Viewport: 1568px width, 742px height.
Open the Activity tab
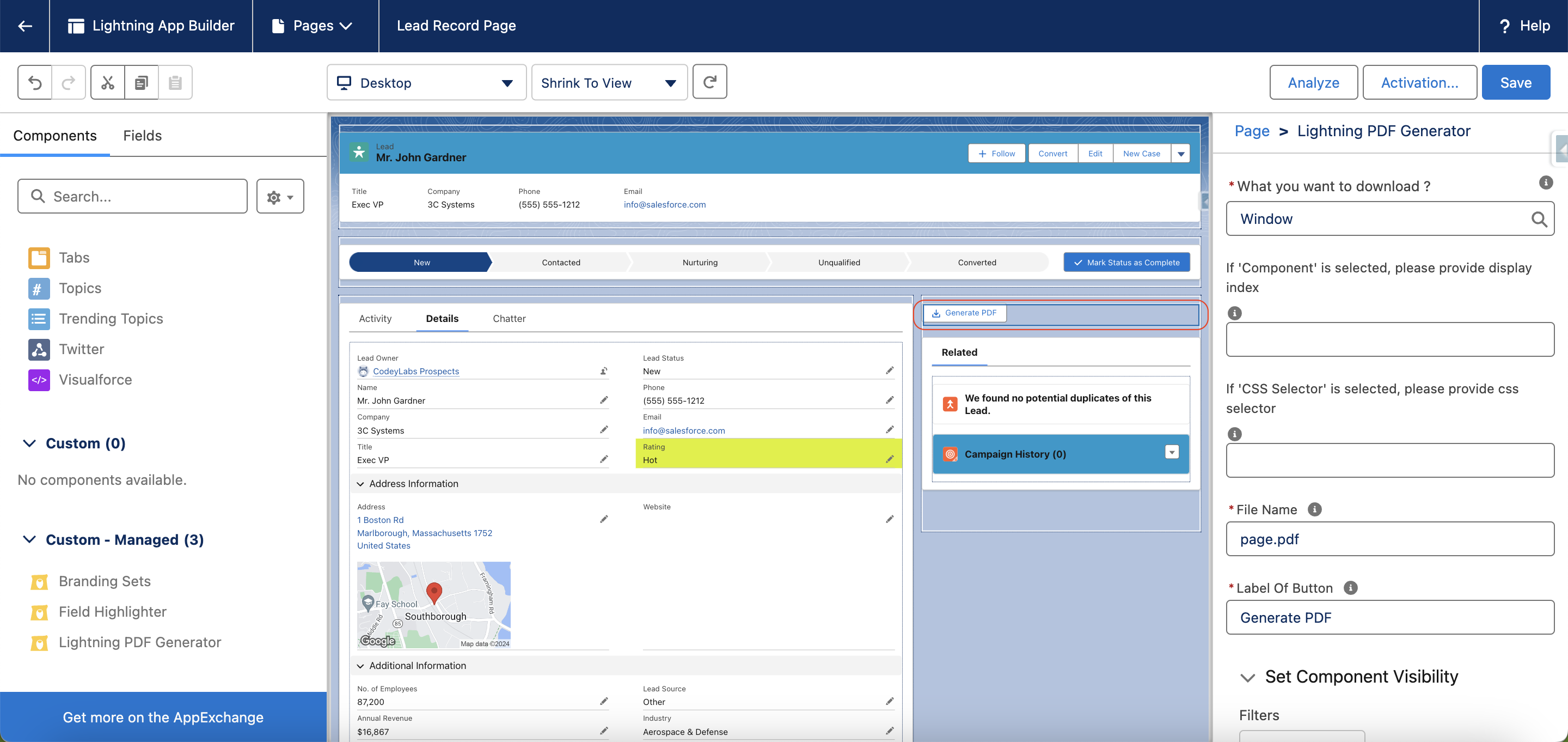tap(375, 319)
